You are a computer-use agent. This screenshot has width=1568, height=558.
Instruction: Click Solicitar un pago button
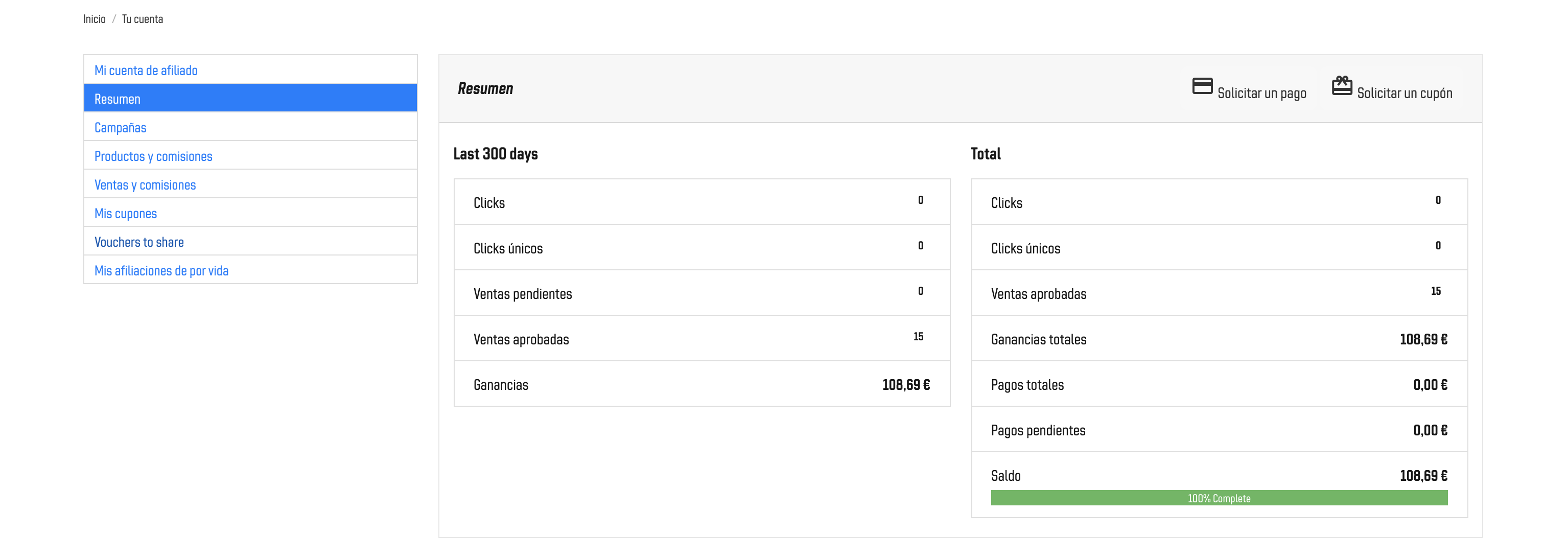[x=1261, y=93]
